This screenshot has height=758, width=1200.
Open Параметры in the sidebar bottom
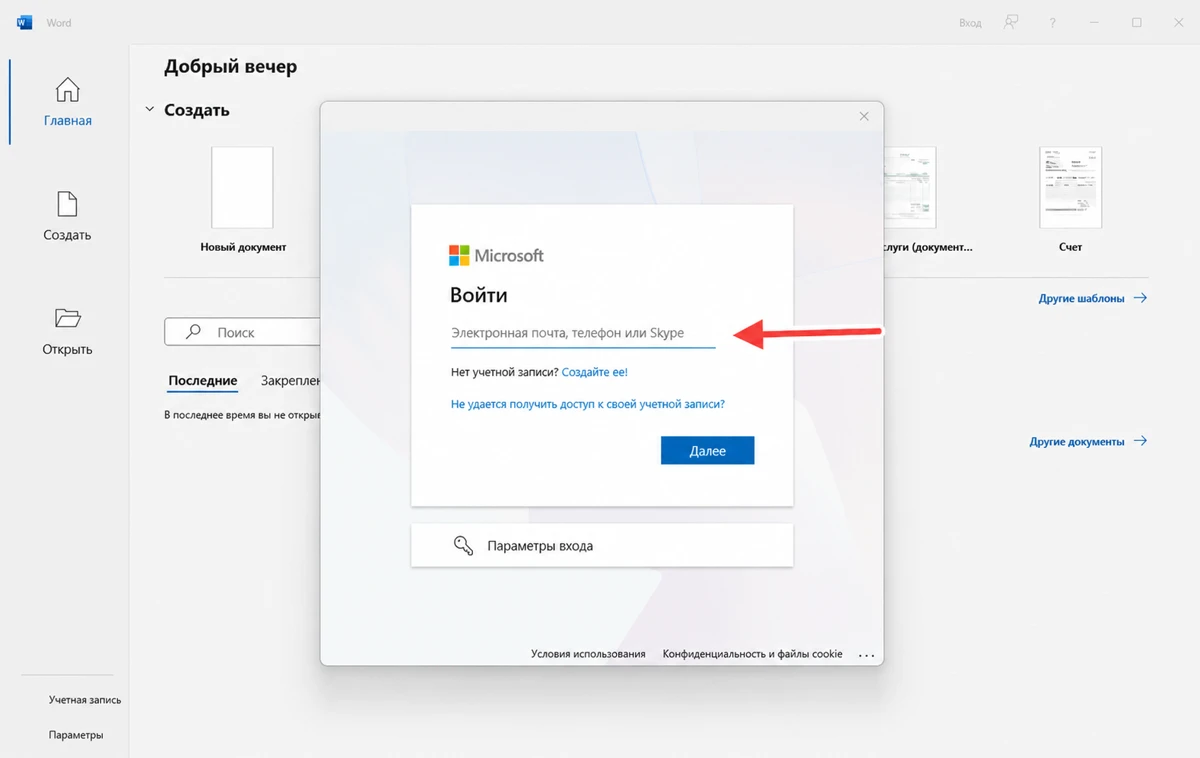point(76,735)
